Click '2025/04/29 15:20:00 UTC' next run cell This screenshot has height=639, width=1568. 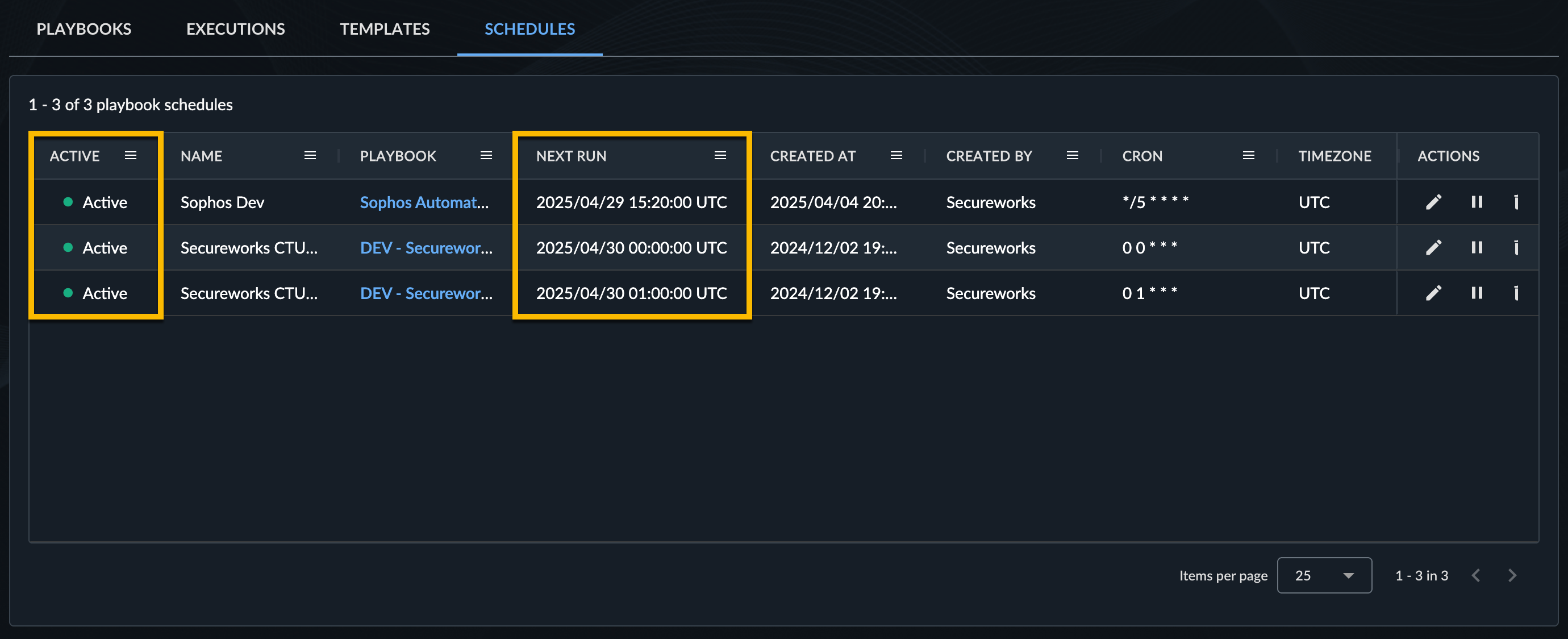pyautogui.click(x=631, y=202)
